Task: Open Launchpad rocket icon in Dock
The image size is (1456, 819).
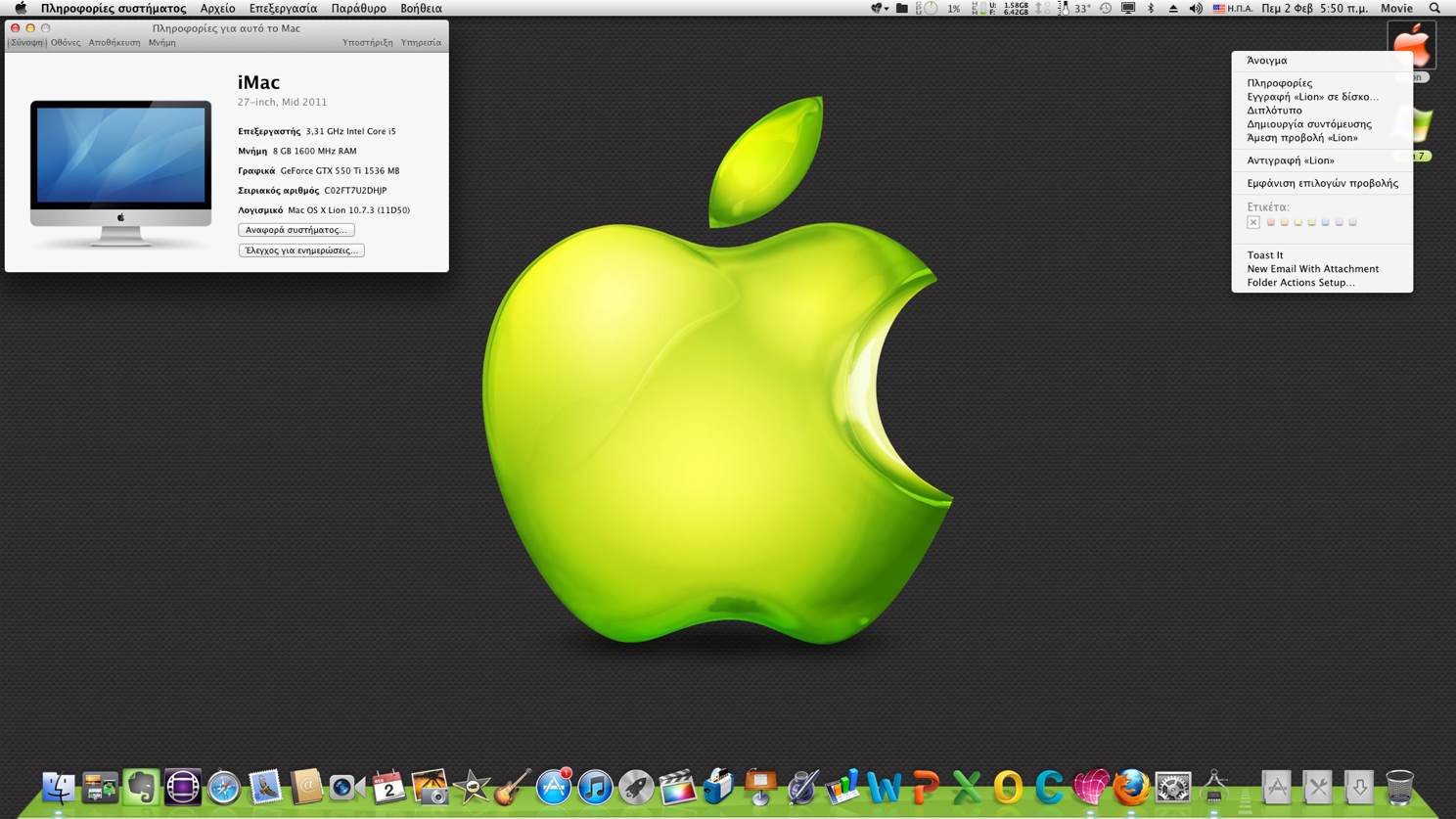Action: (636, 788)
